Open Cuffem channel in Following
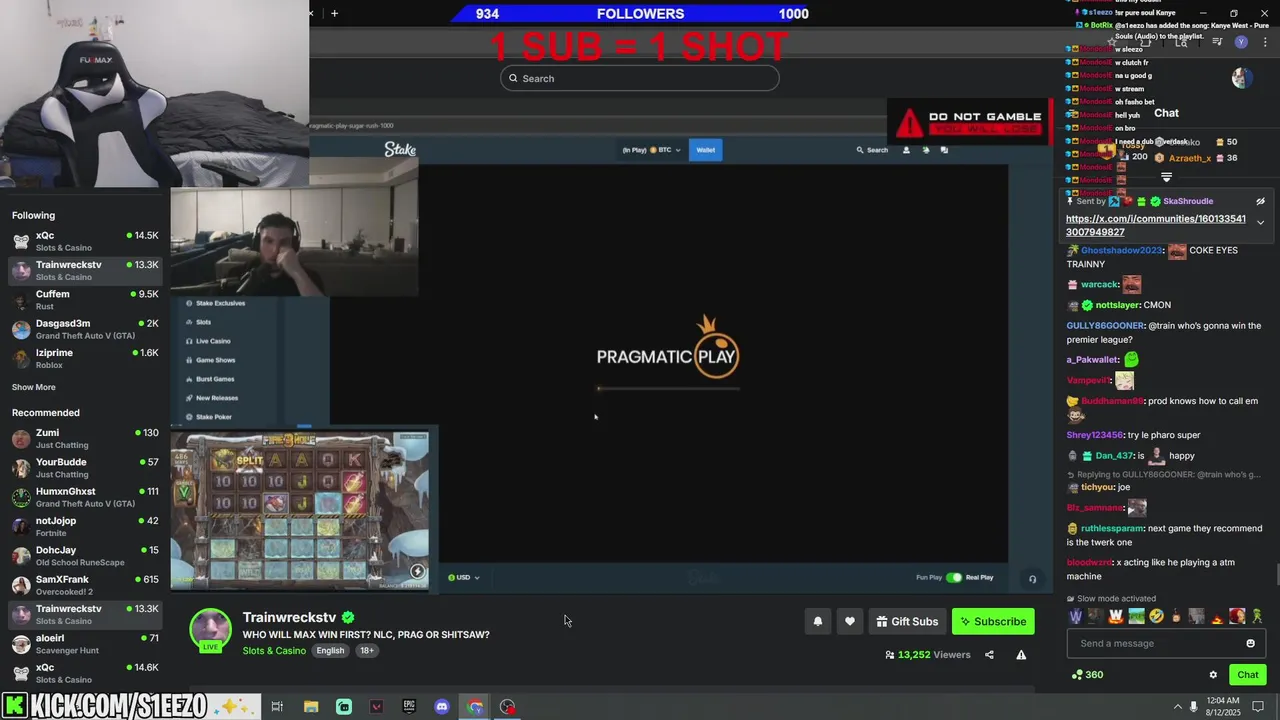This screenshot has width=1280, height=720. tap(84, 300)
